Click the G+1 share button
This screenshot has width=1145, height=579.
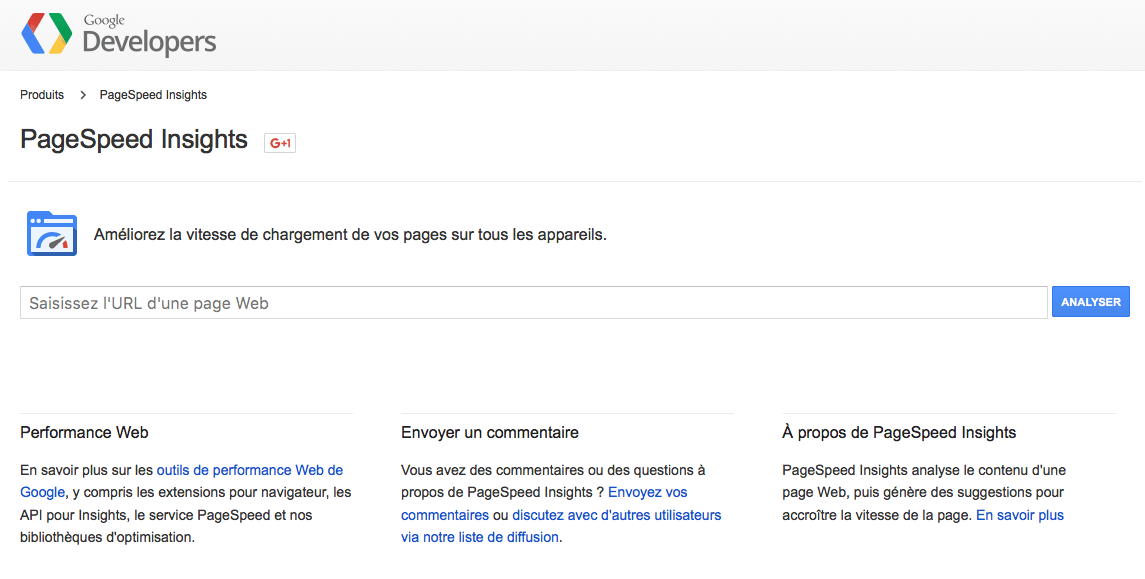tap(280, 143)
